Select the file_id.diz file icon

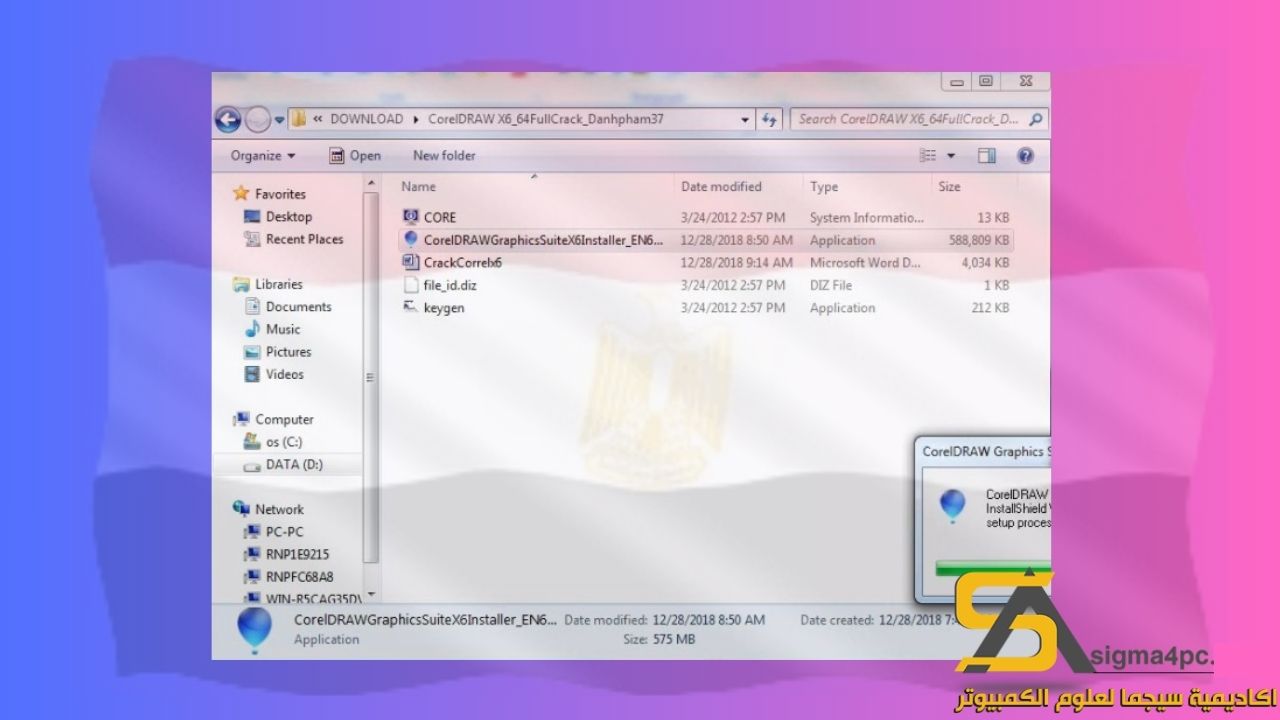pyautogui.click(x=410, y=285)
